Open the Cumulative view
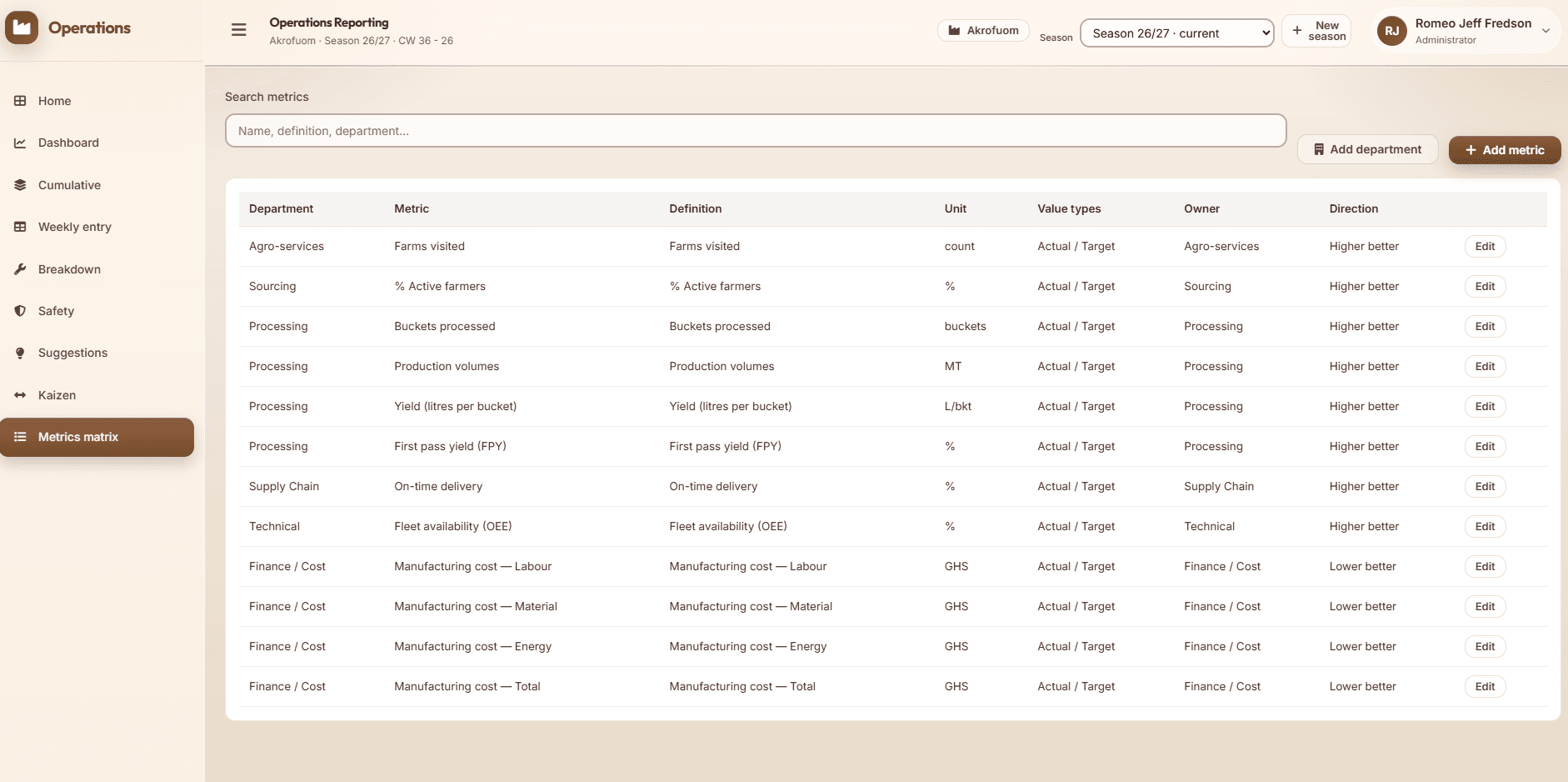 point(97,185)
